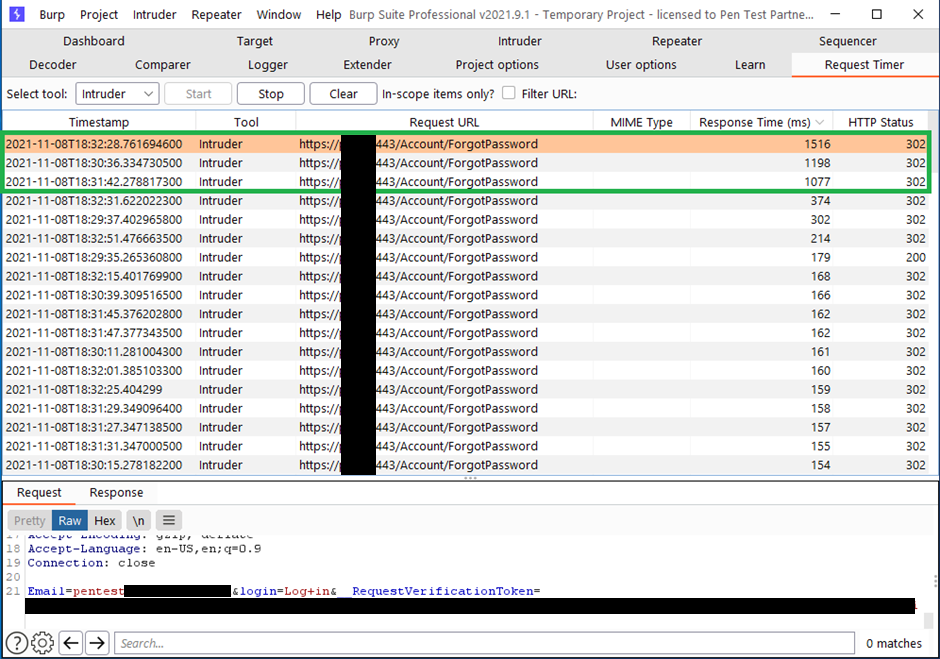Open message editor hamburger menu icon
The width and height of the screenshot is (940, 659).
169,520
